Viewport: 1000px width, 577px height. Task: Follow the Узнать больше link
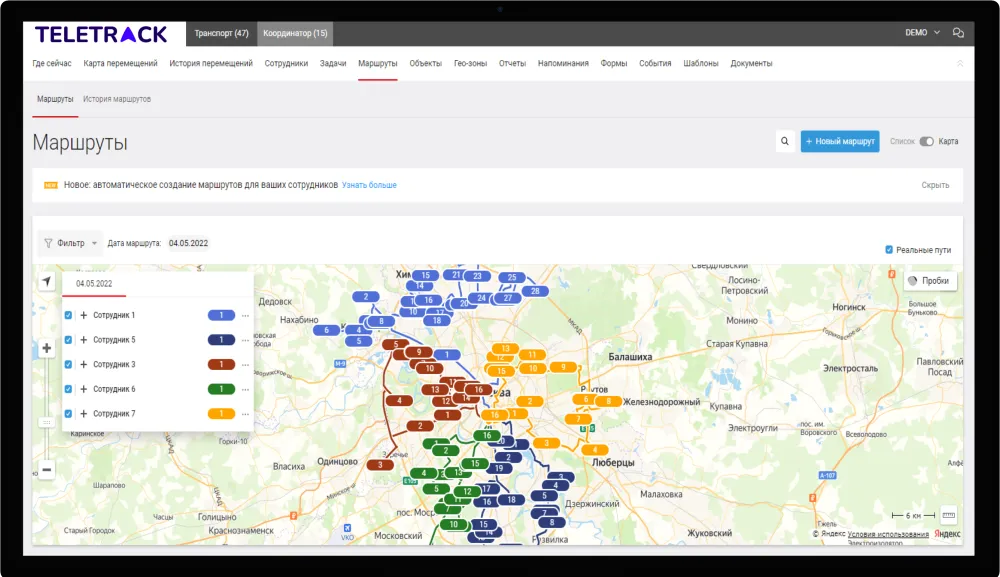pos(369,185)
